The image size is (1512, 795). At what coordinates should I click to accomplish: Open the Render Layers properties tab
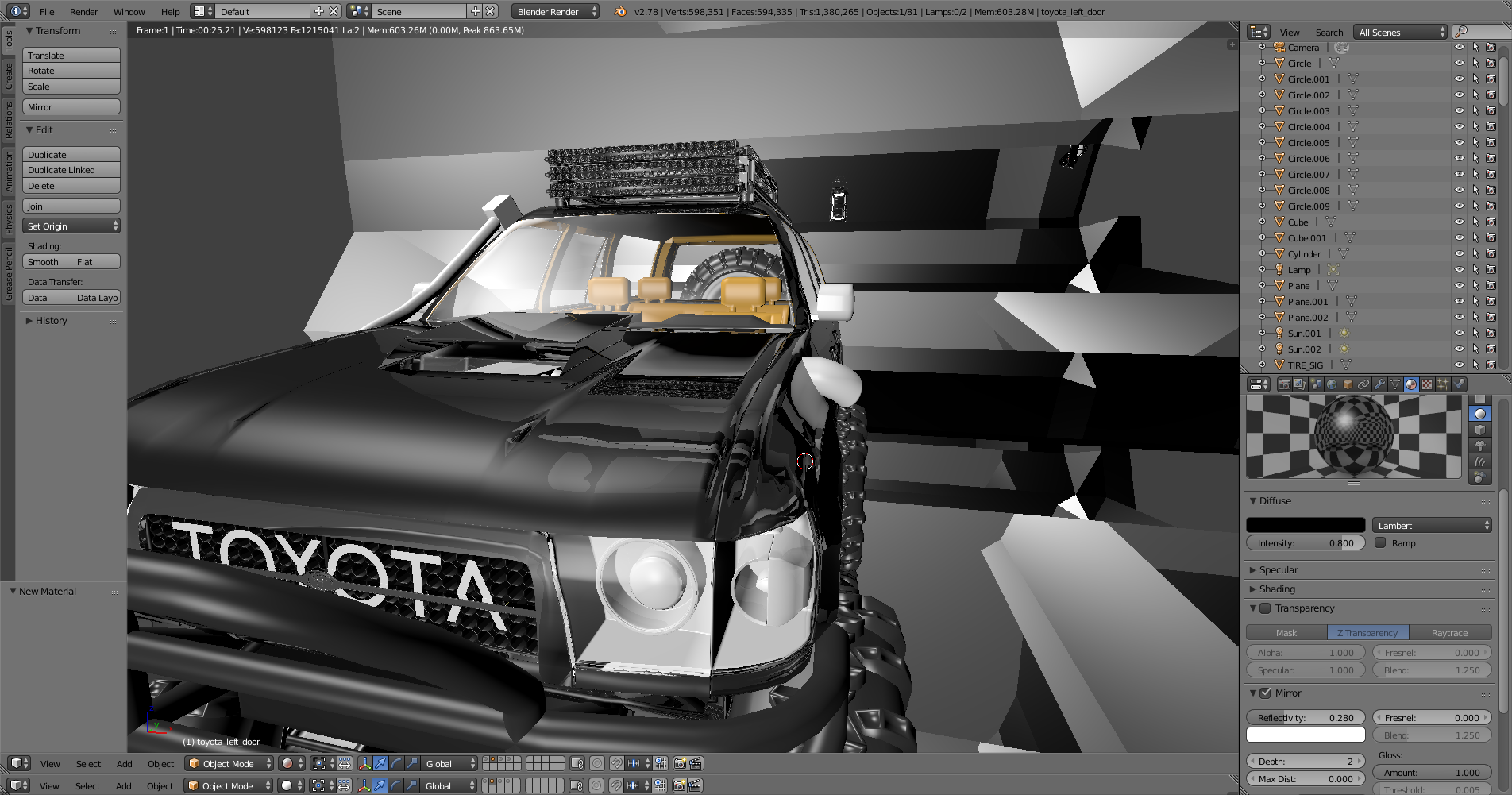click(1300, 384)
